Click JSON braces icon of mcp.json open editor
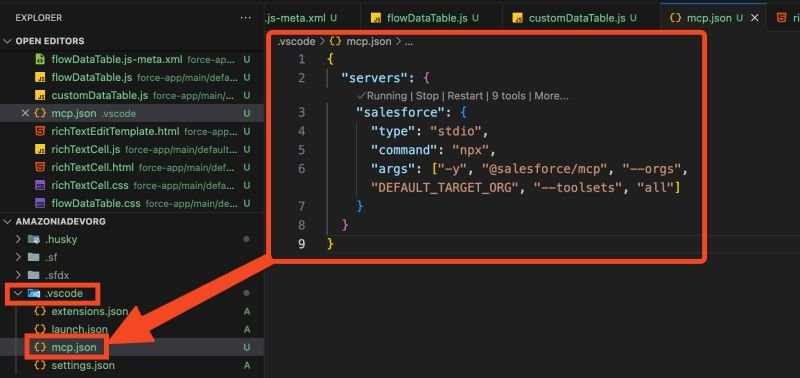The height and width of the screenshot is (378, 800). coord(40,113)
